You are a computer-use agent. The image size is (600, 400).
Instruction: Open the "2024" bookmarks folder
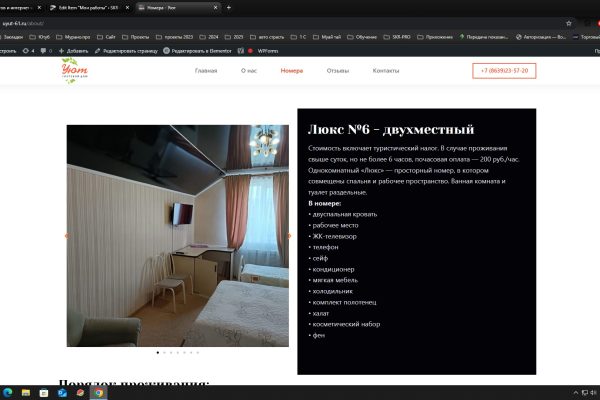209,37
